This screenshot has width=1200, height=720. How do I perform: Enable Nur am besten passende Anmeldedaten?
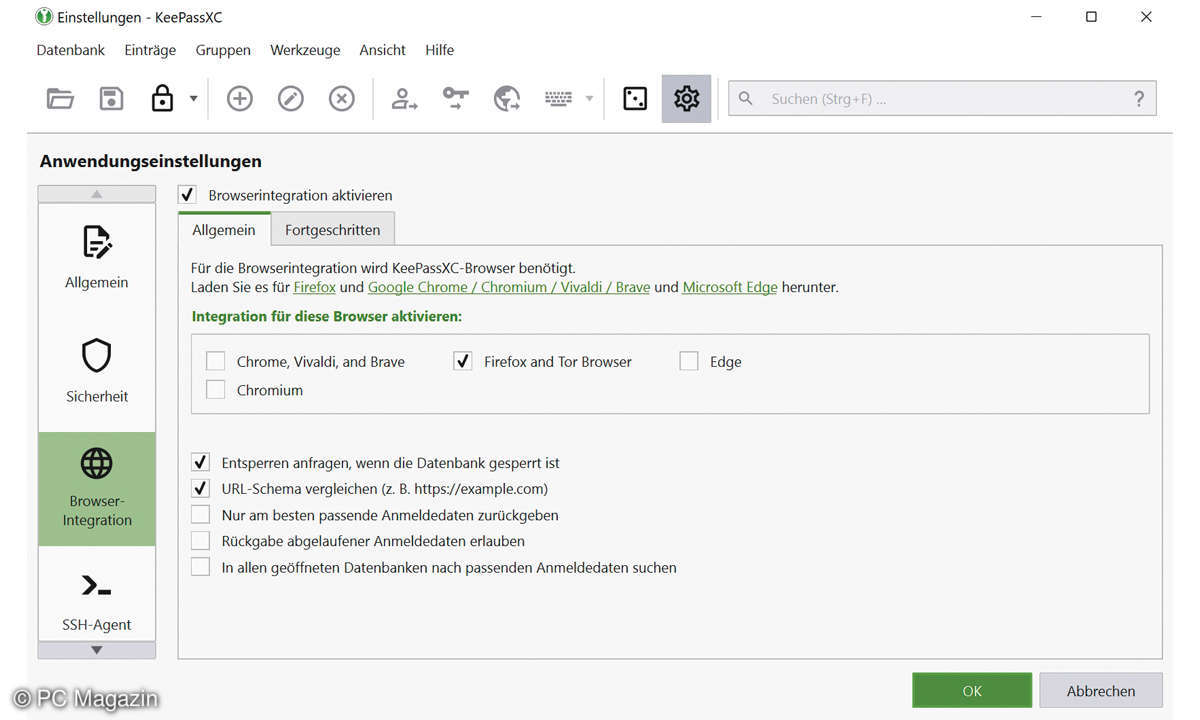201,515
